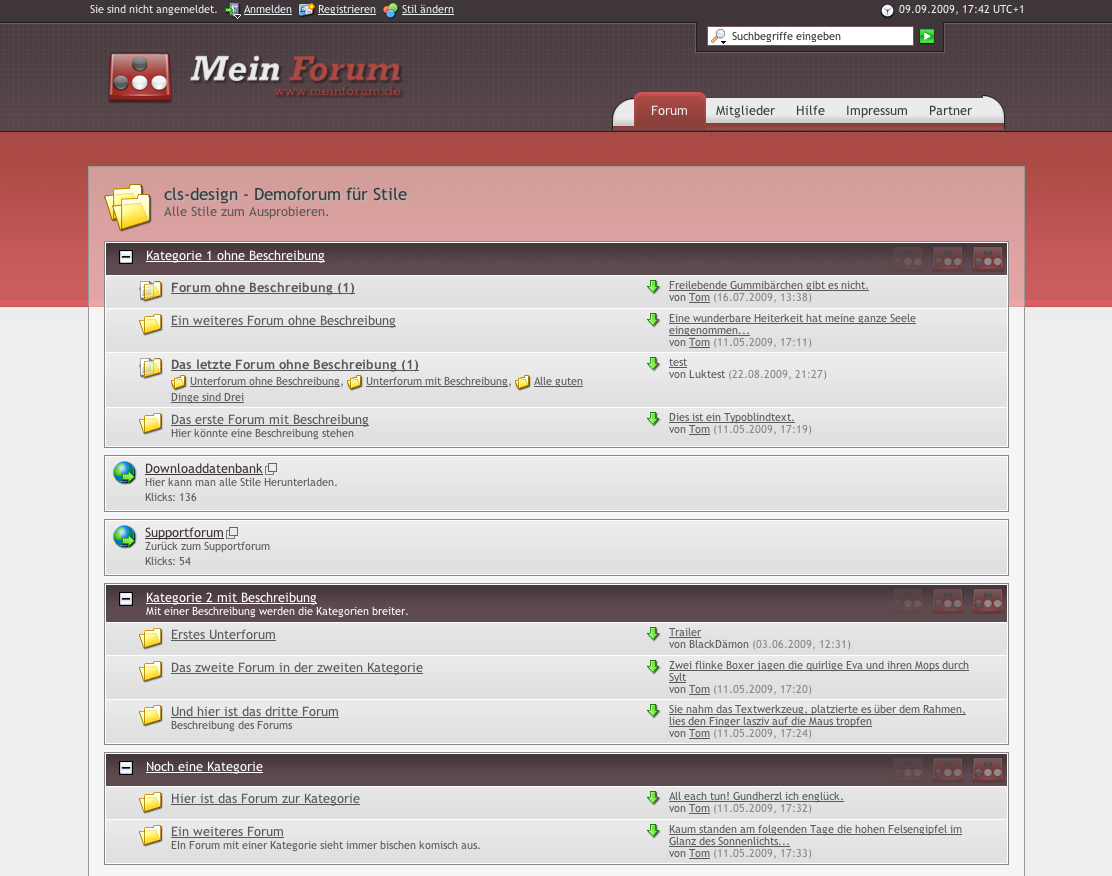Image resolution: width=1112 pixels, height=876 pixels.
Task: Switch to the Impressum tab
Action: (x=876, y=111)
